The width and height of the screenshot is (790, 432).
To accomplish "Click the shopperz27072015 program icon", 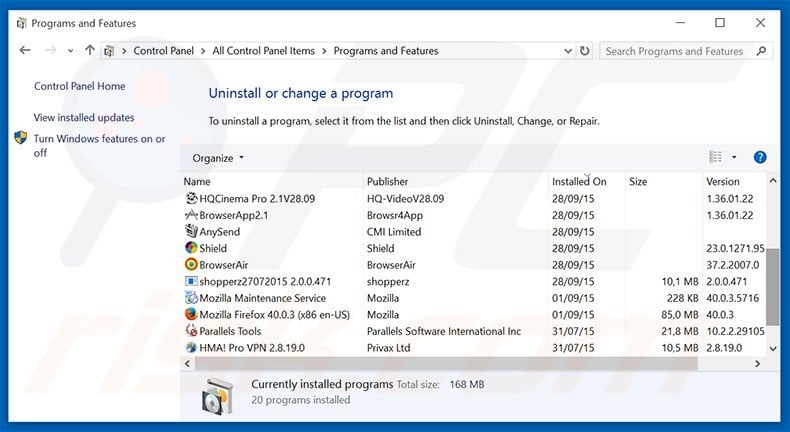I will (191, 281).
